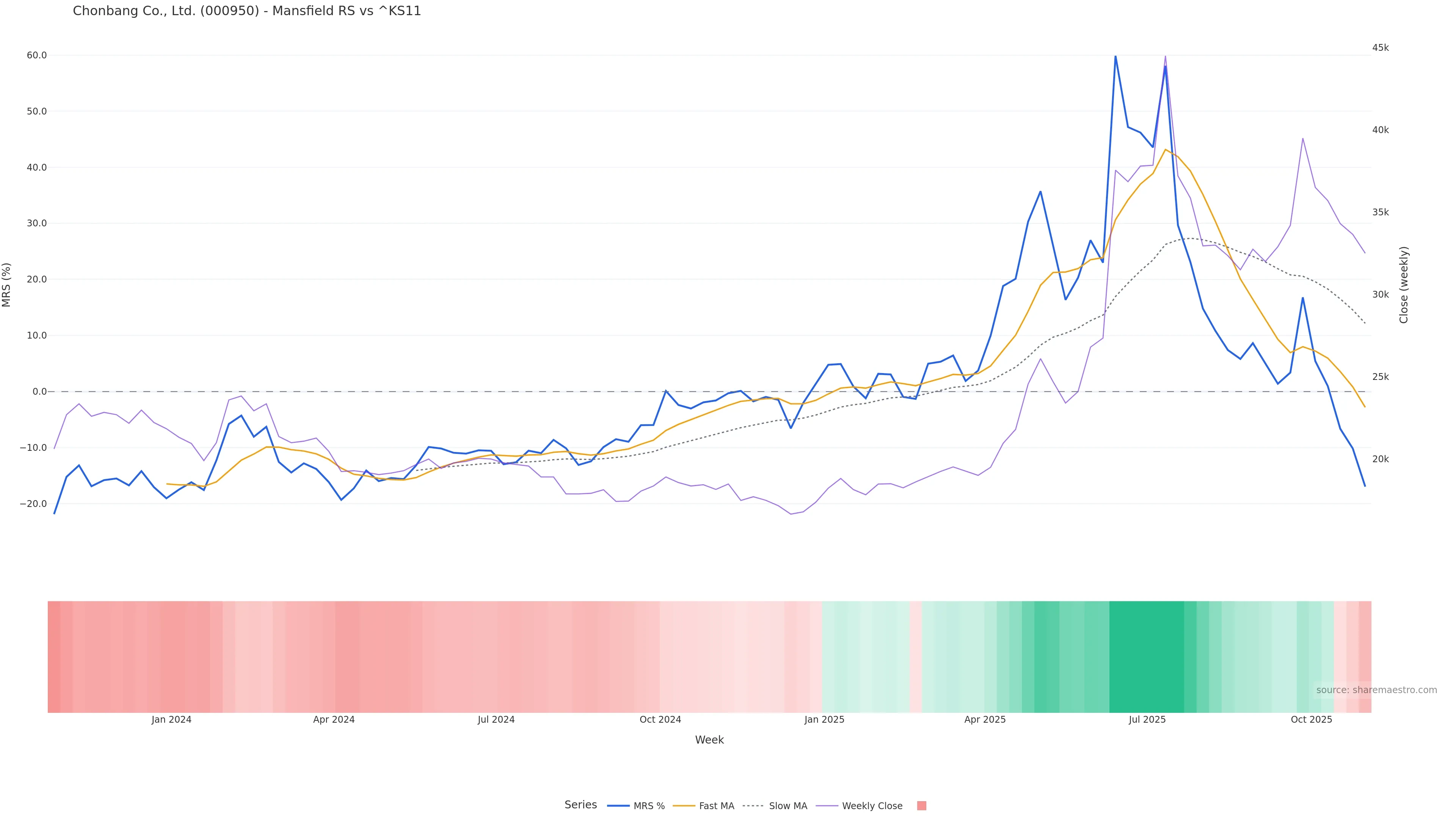The height and width of the screenshot is (819, 1456).
Task: Click the MRS (%) left axis title
Action: tap(7, 285)
